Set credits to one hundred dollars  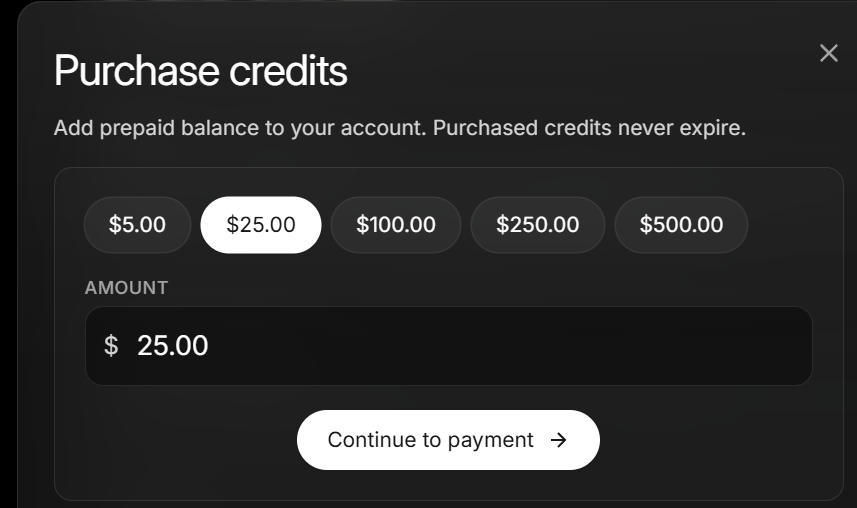pyautogui.click(x=396, y=225)
